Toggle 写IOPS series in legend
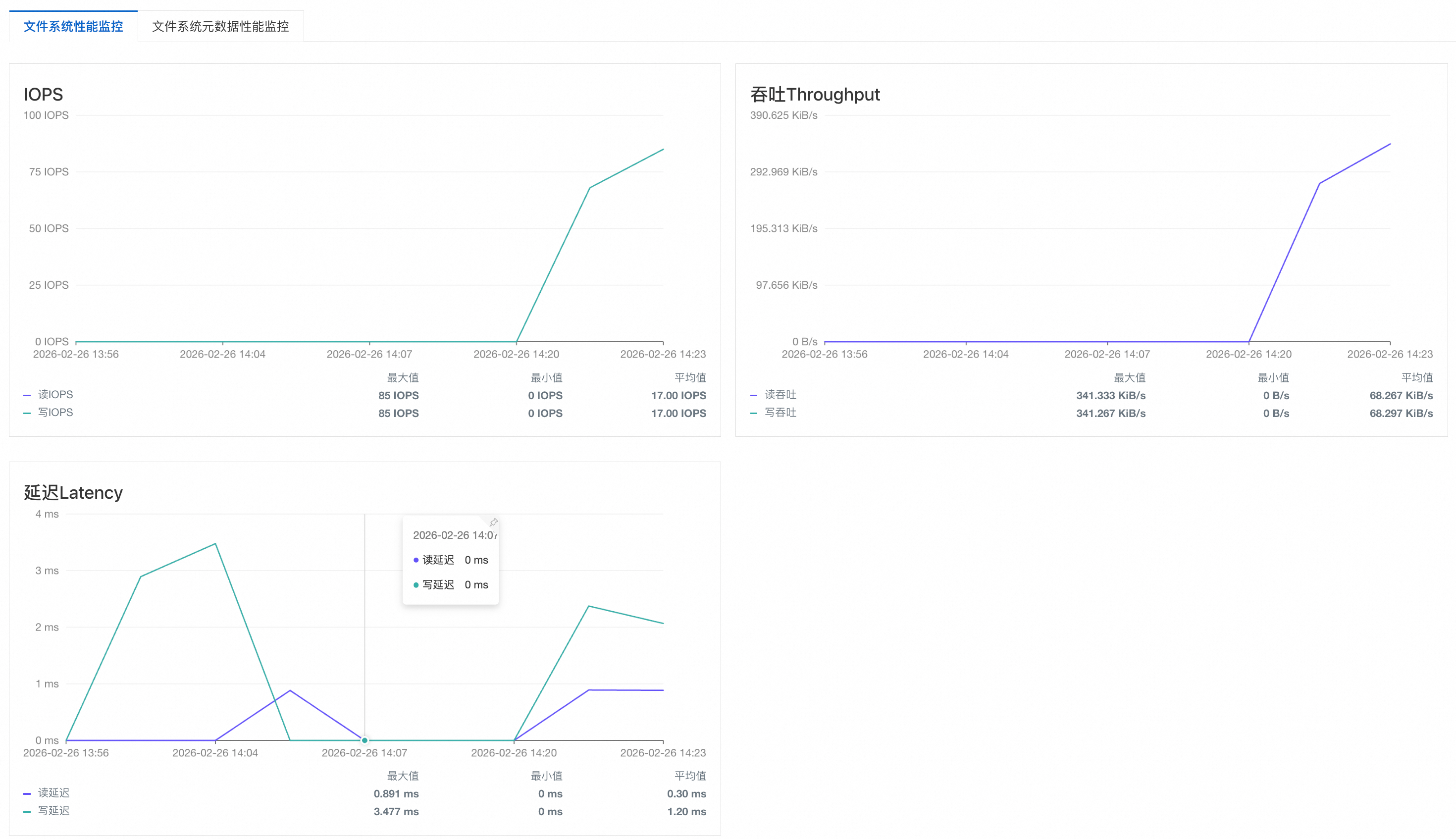Viewport: 1456px width, 839px height. click(x=55, y=413)
